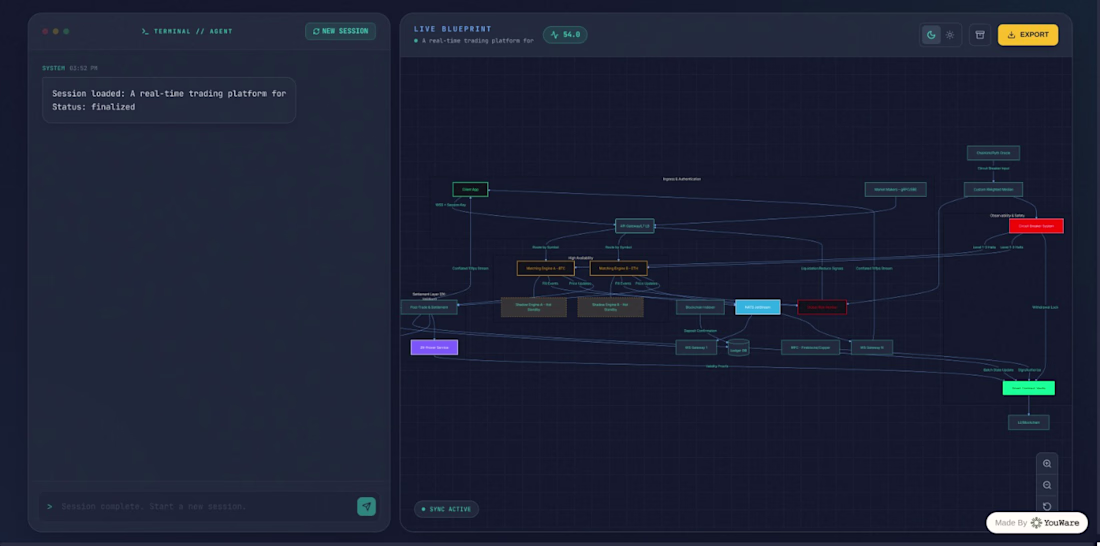Select the red Circuit Breaker System node

[x=1036, y=226]
